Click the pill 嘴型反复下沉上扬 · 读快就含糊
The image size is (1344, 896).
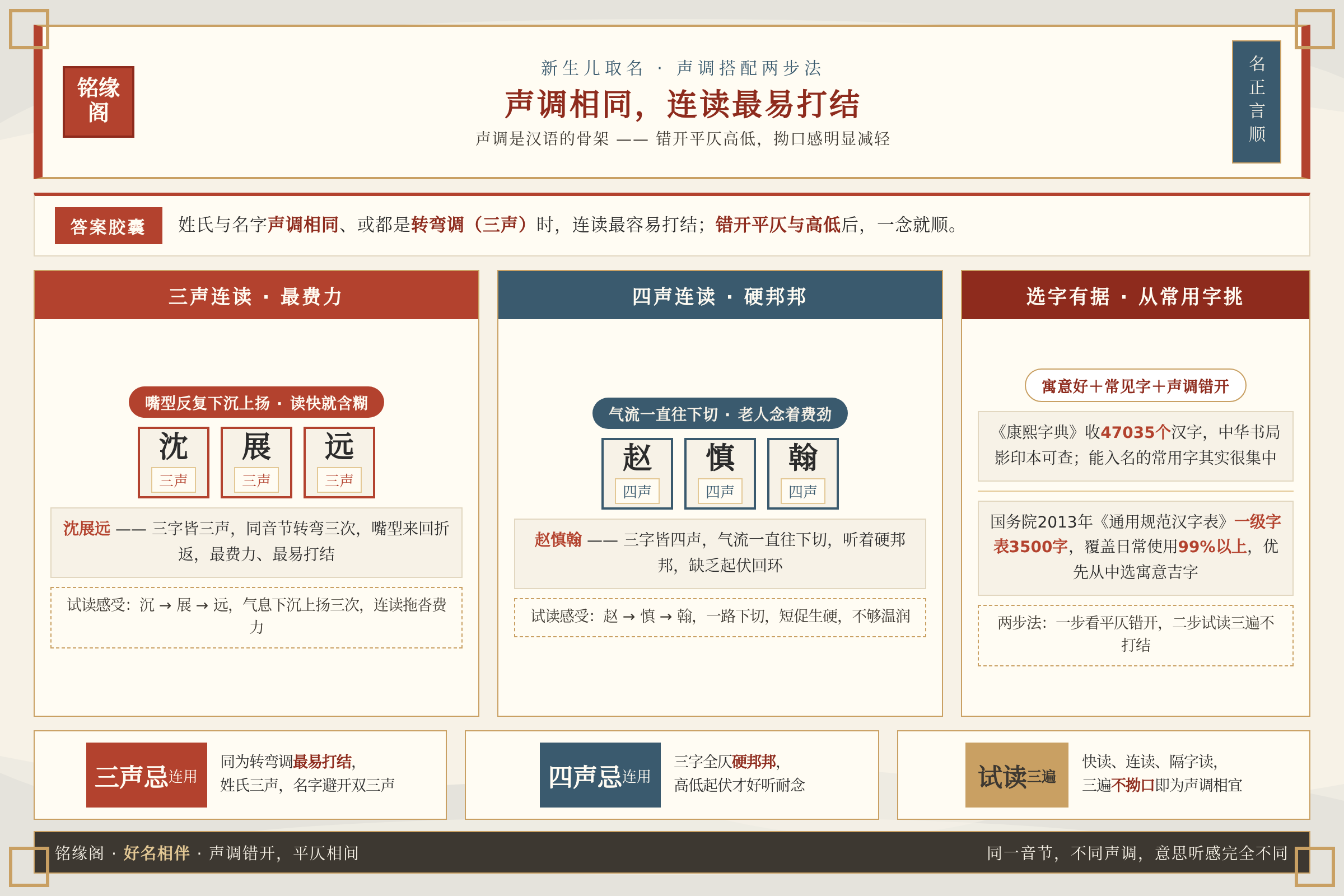pyautogui.click(x=256, y=402)
